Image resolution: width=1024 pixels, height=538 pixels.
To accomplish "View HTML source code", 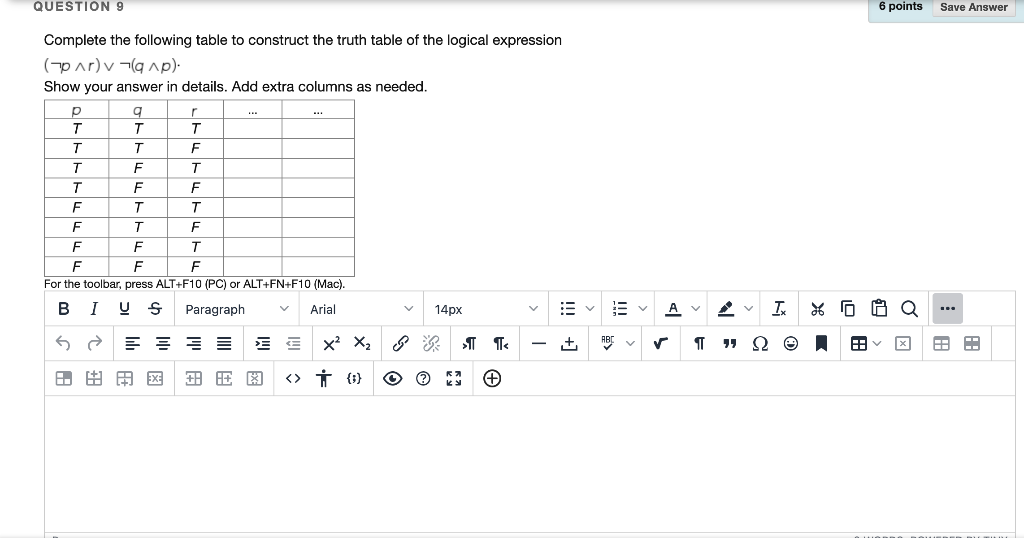I will [x=293, y=379].
